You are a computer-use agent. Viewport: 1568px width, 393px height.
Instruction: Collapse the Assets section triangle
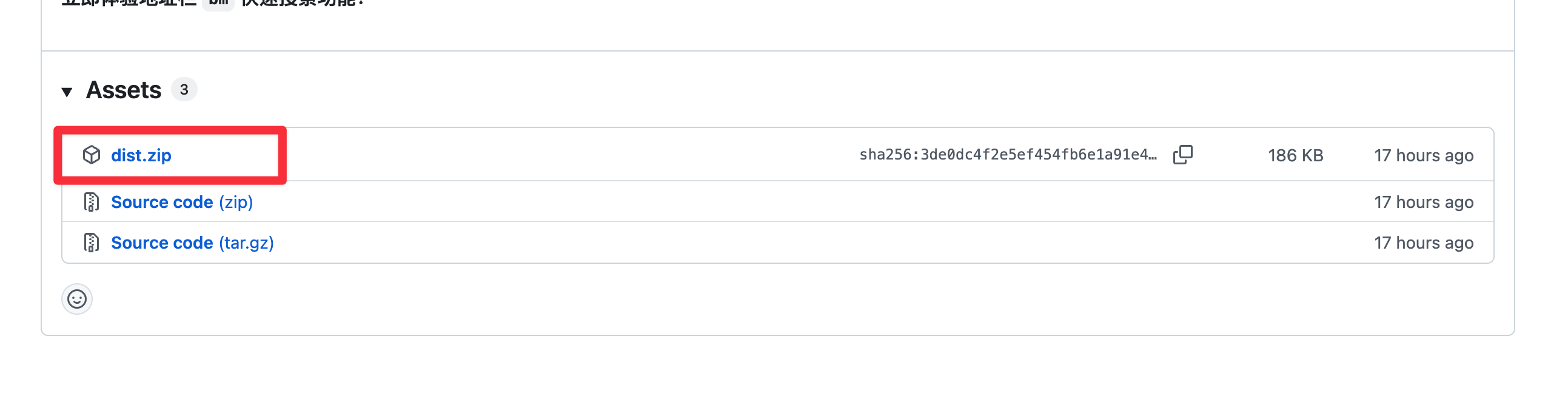pyautogui.click(x=67, y=92)
